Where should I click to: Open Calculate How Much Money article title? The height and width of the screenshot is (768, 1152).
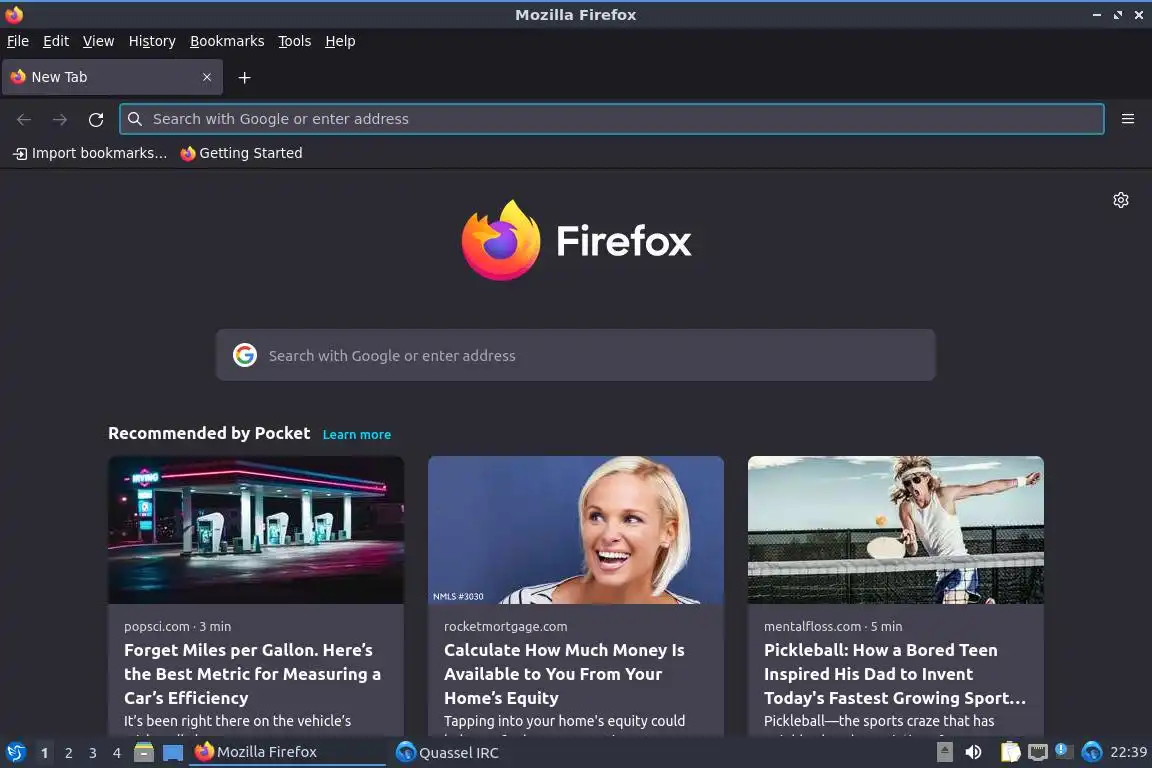click(564, 674)
